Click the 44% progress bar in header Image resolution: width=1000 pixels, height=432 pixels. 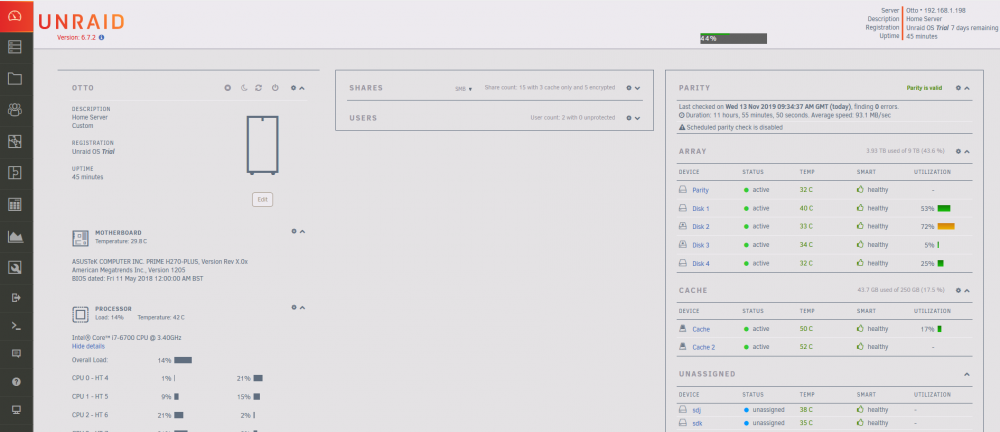point(733,39)
